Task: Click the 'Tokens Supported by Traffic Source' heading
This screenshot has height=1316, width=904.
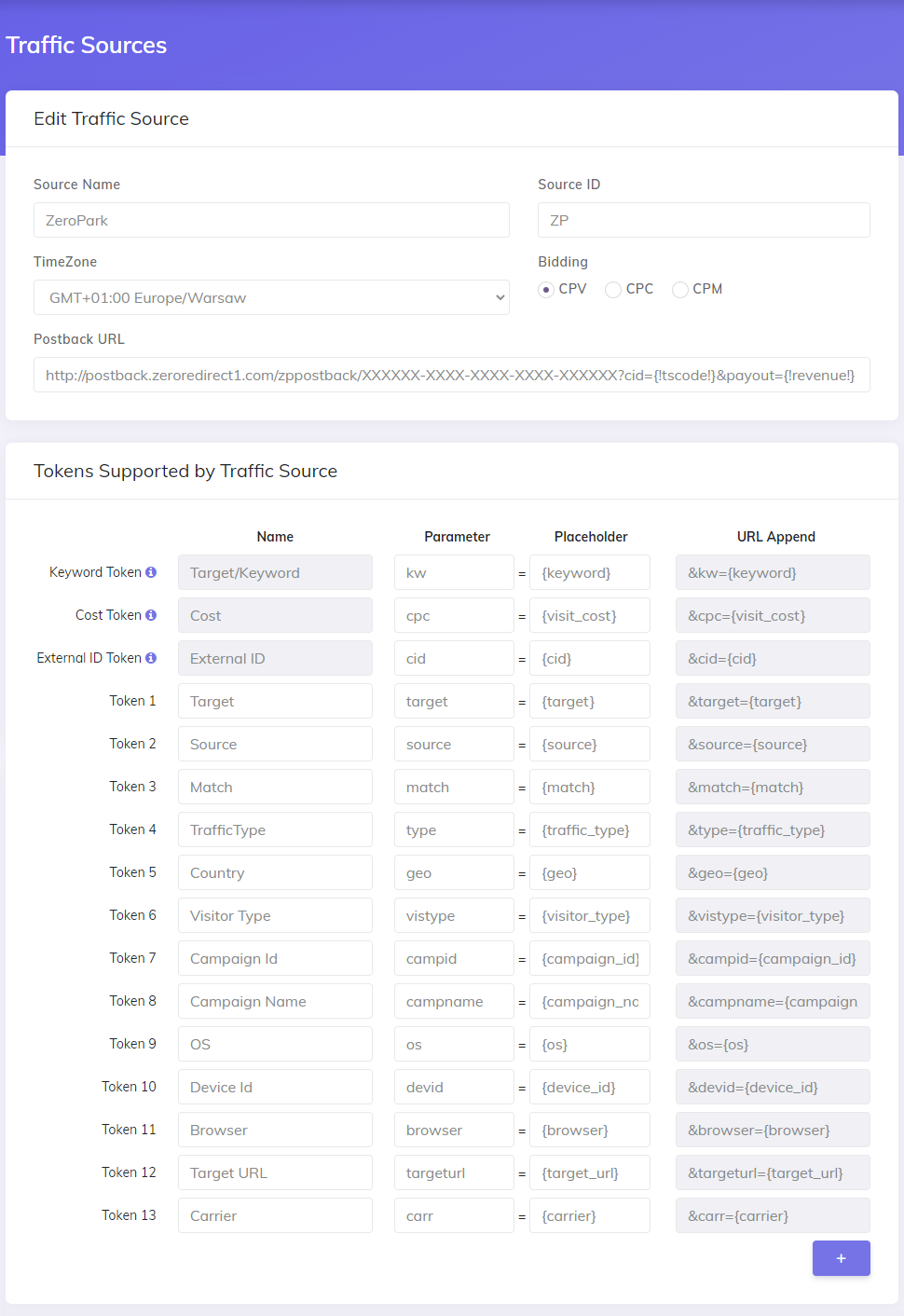Action: [x=185, y=471]
